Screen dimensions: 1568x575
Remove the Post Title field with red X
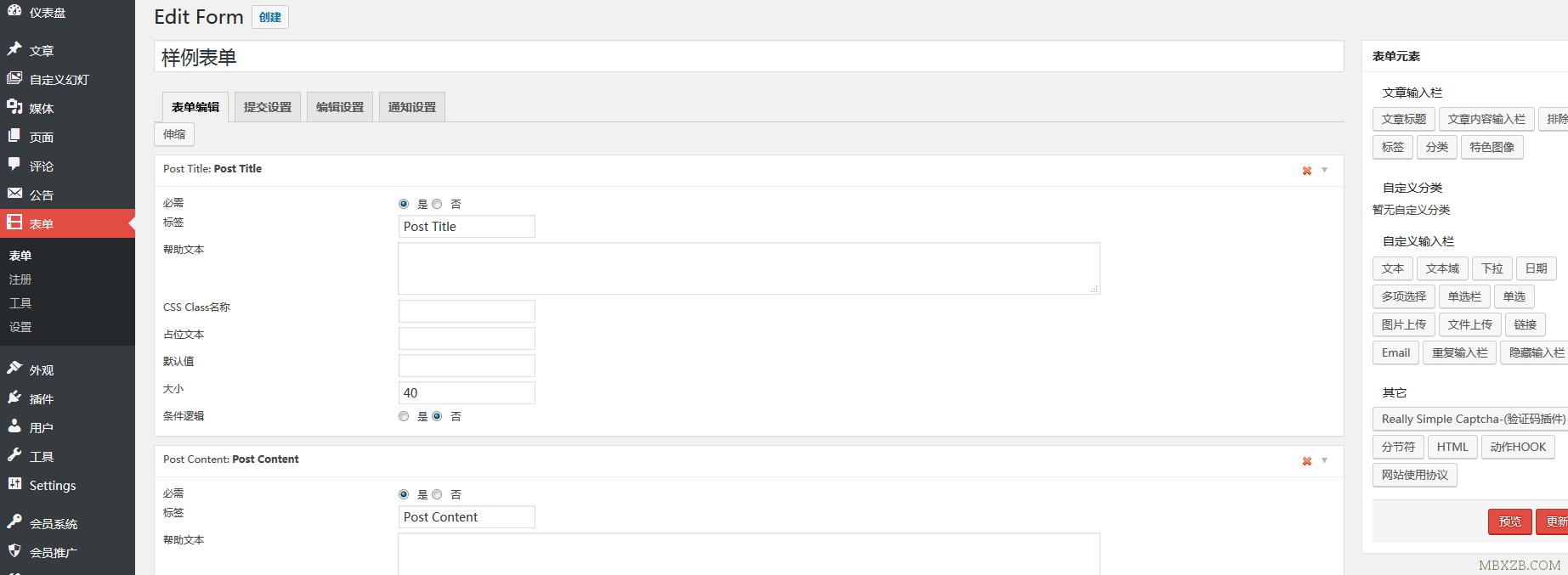1306,170
